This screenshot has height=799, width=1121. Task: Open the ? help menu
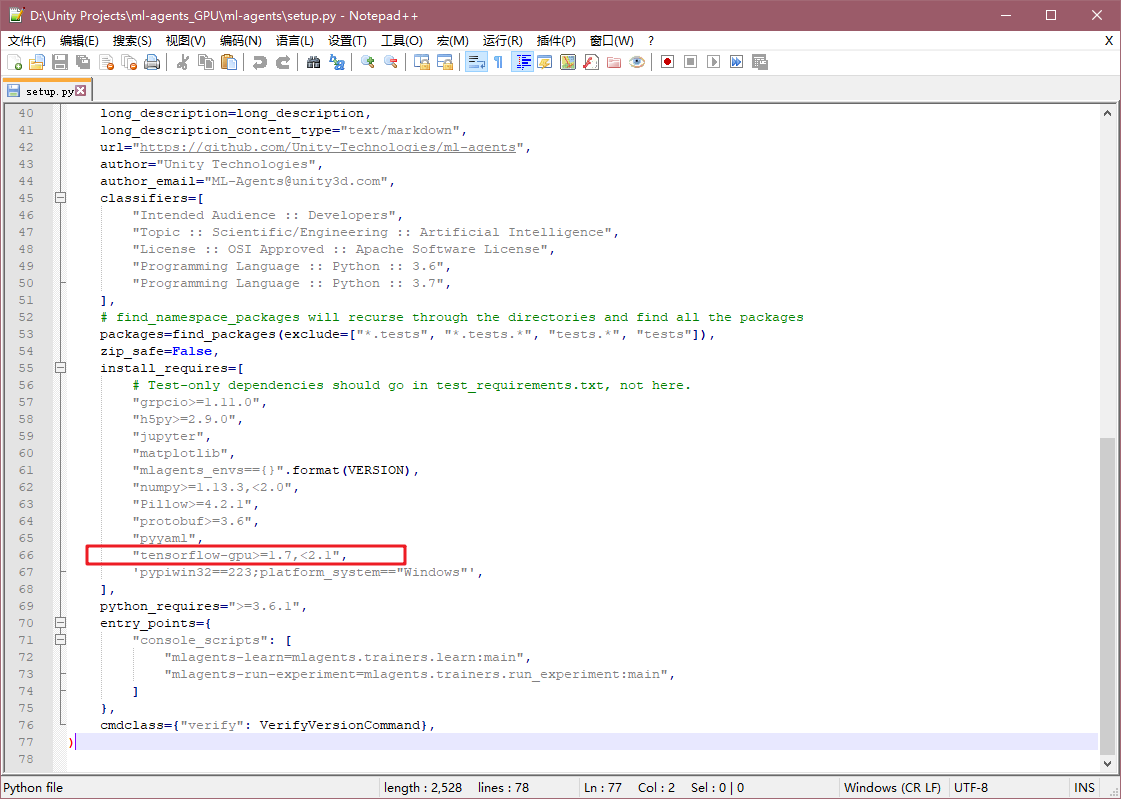click(651, 41)
